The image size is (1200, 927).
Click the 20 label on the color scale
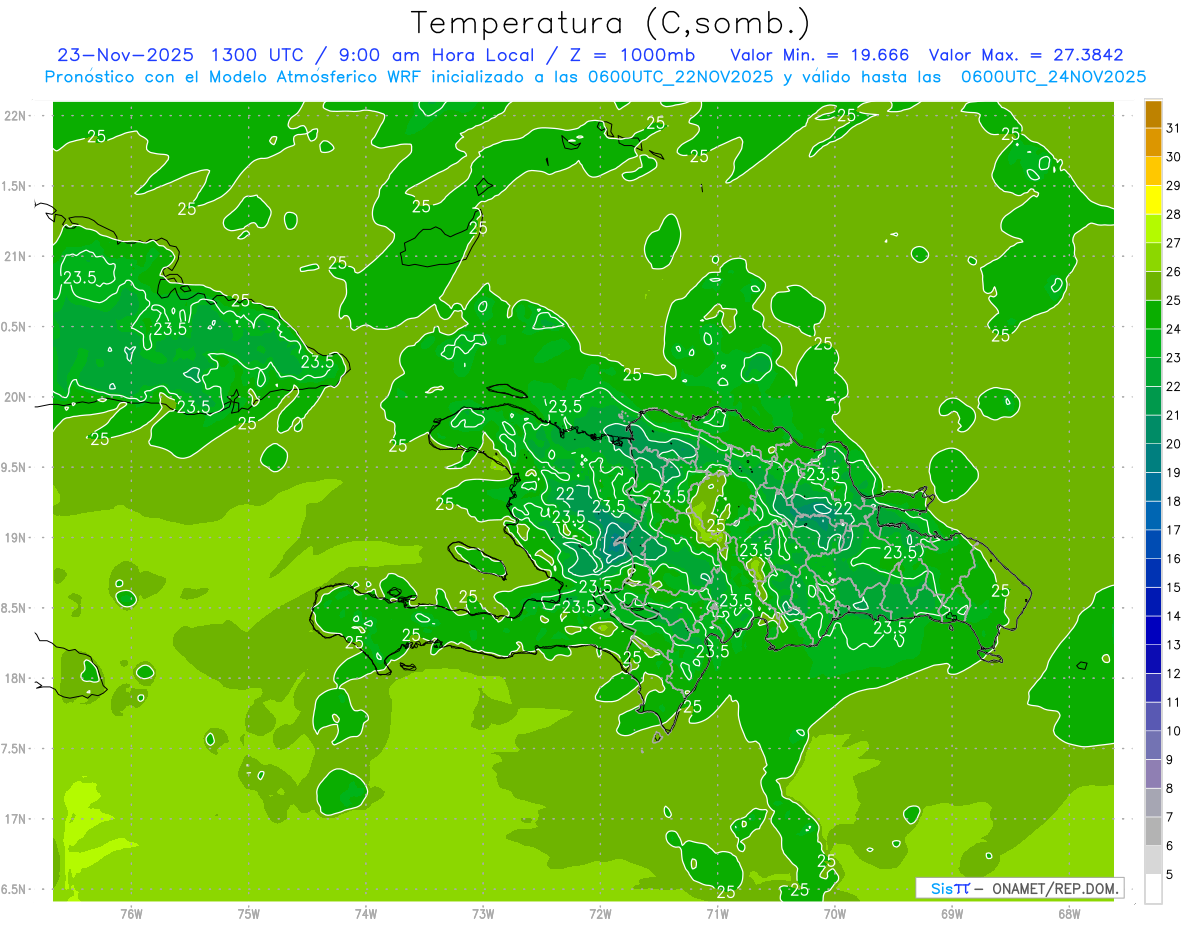(x=1174, y=444)
